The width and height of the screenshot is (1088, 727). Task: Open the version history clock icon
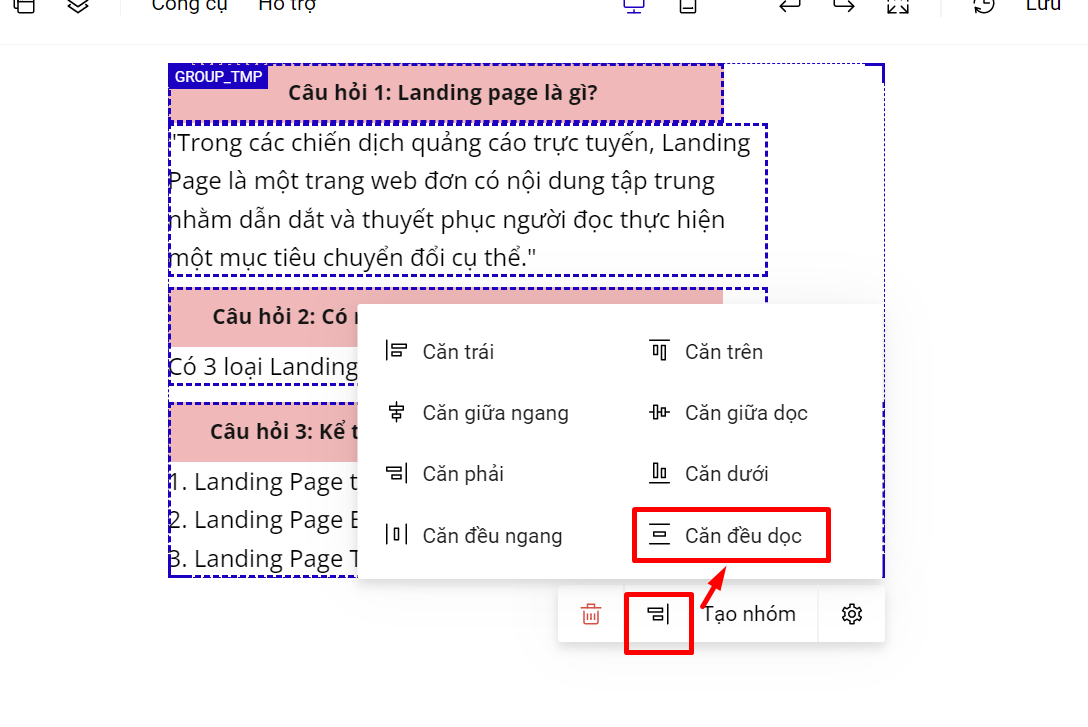[984, 6]
